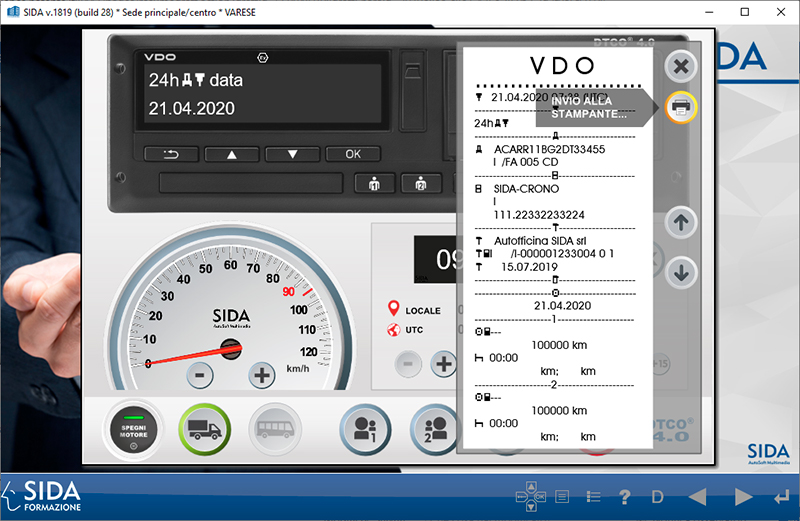This screenshot has height=521, width=800.
Task: Go to next page with right arrow
Action: [743, 497]
